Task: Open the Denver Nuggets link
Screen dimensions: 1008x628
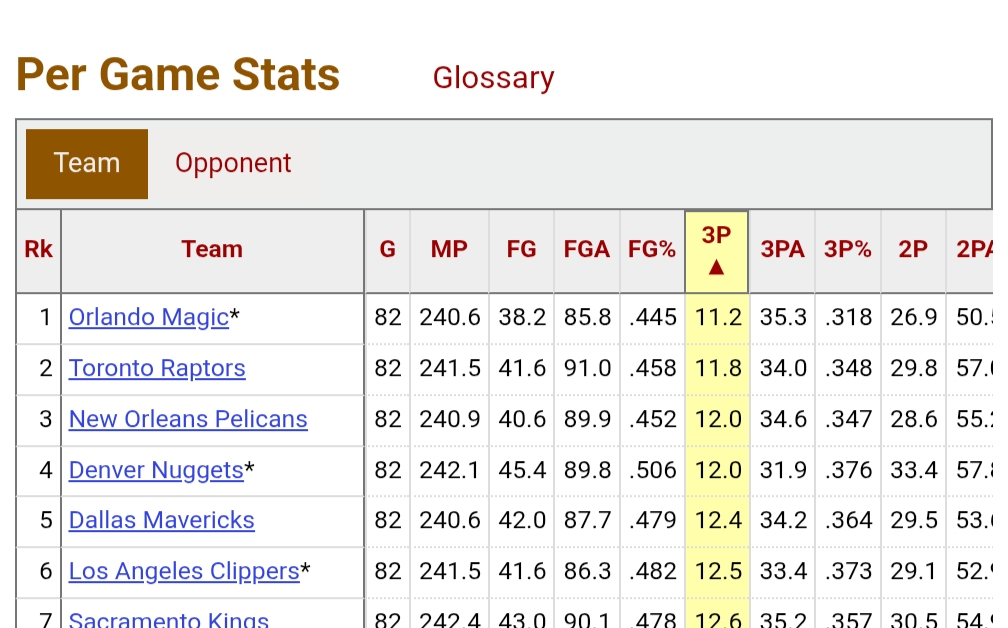Action: click(x=156, y=471)
